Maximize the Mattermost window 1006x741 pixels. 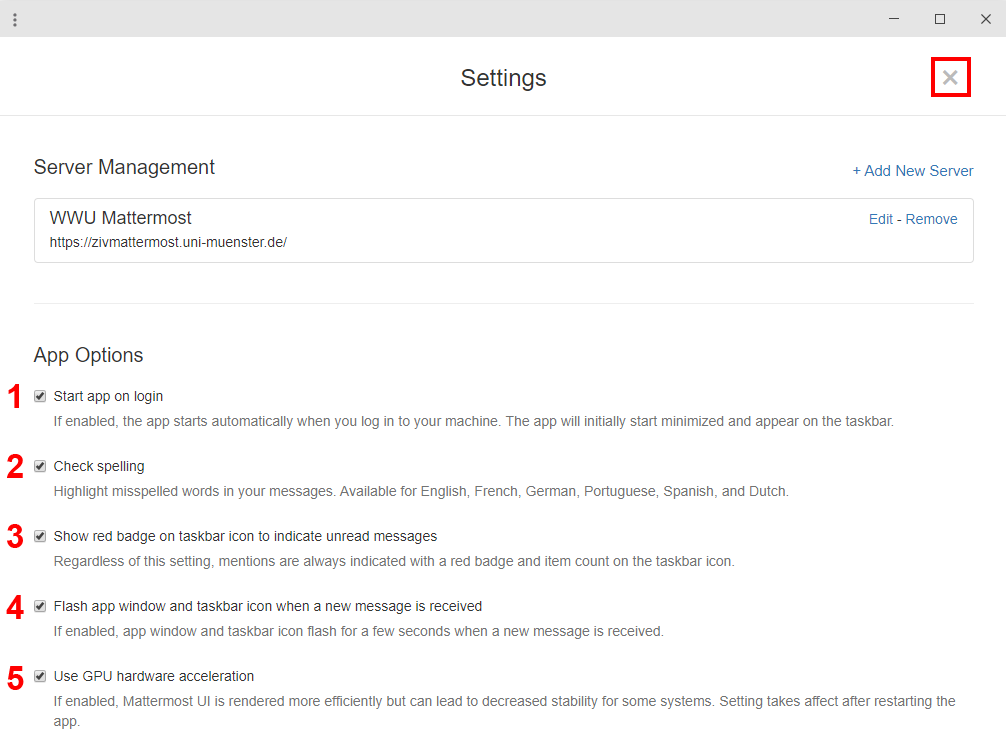tap(940, 19)
